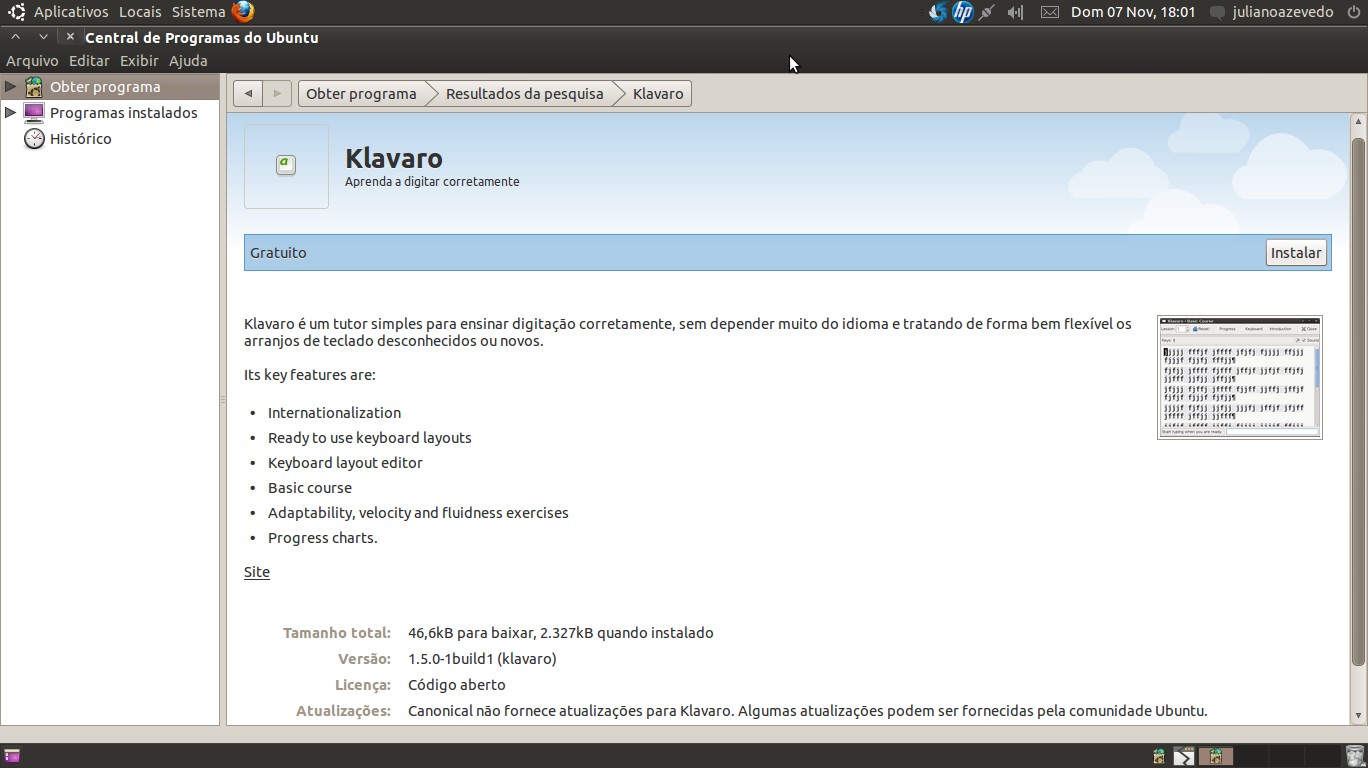The height and width of the screenshot is (768, 1368).
Task: Click 'Aprenda a digitar corretamente' subtitle
Action: (432, 182)
